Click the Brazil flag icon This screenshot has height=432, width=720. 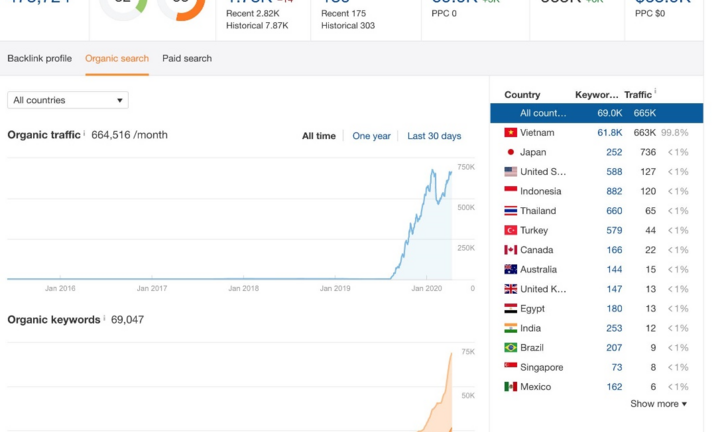[x=510, y=348]
